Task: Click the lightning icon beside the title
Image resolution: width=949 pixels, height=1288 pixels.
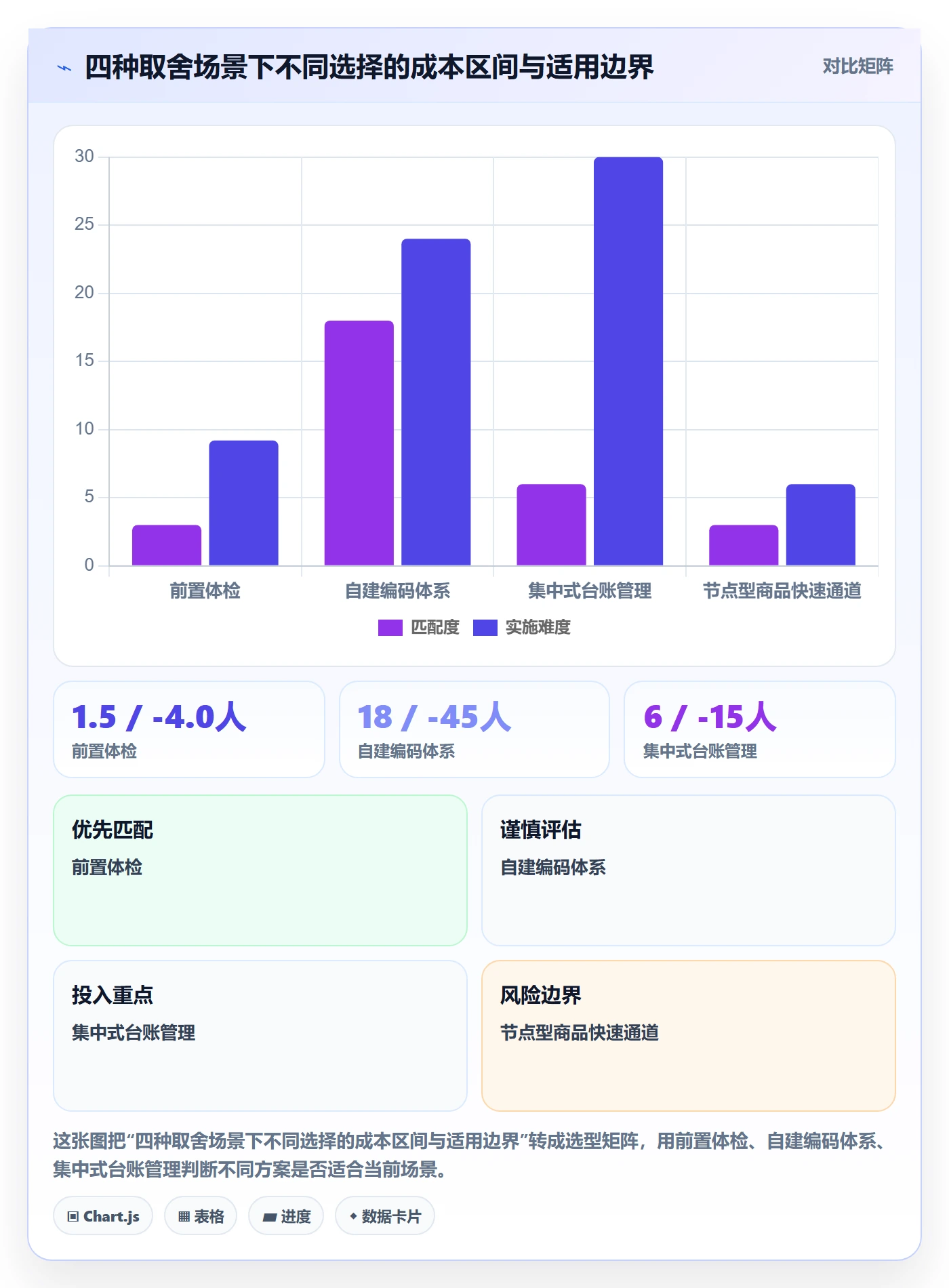Action: (x=64, y=68)
